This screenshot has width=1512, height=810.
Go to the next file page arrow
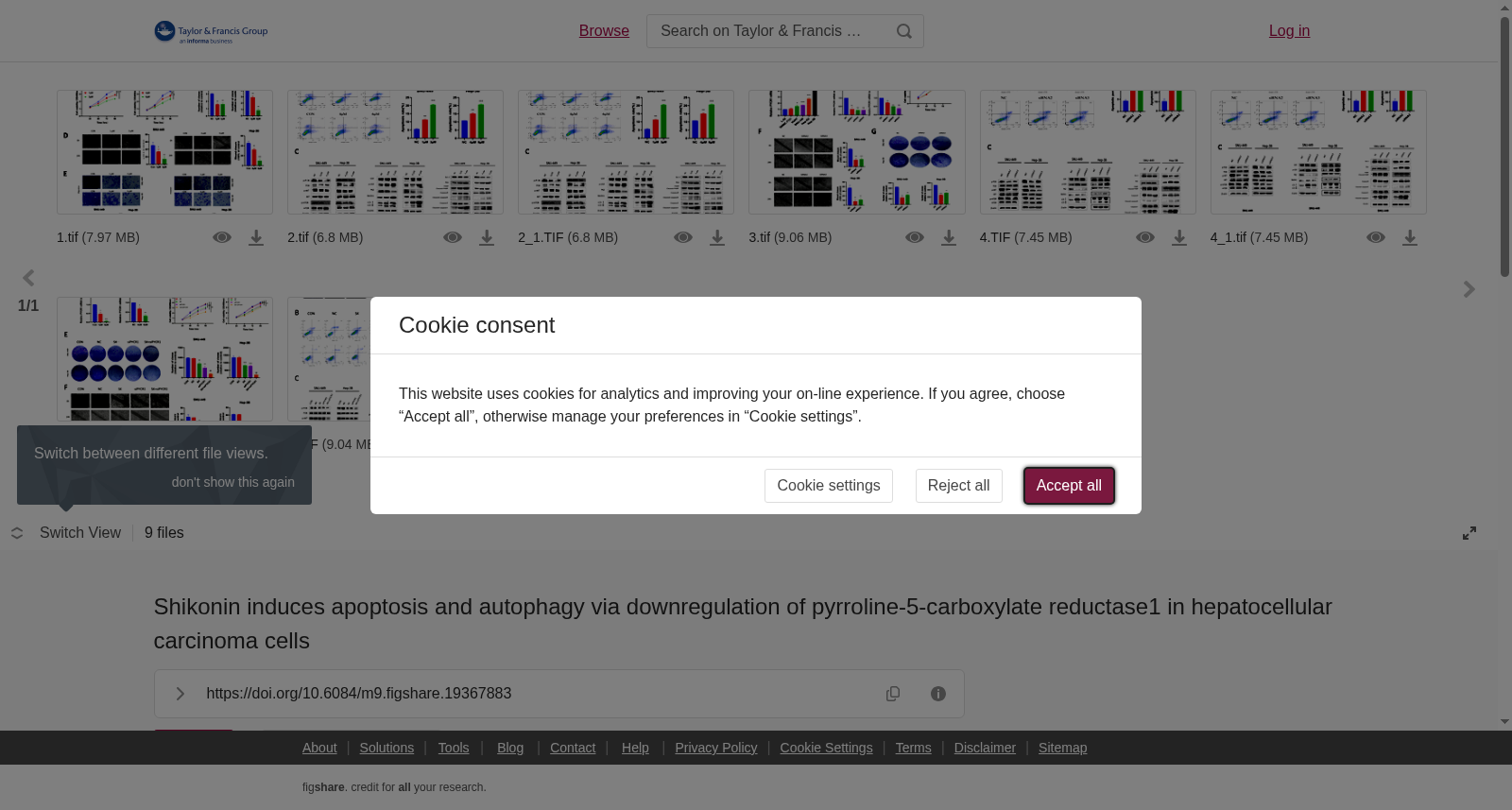pyautogui.click(x=1469, y=289)
